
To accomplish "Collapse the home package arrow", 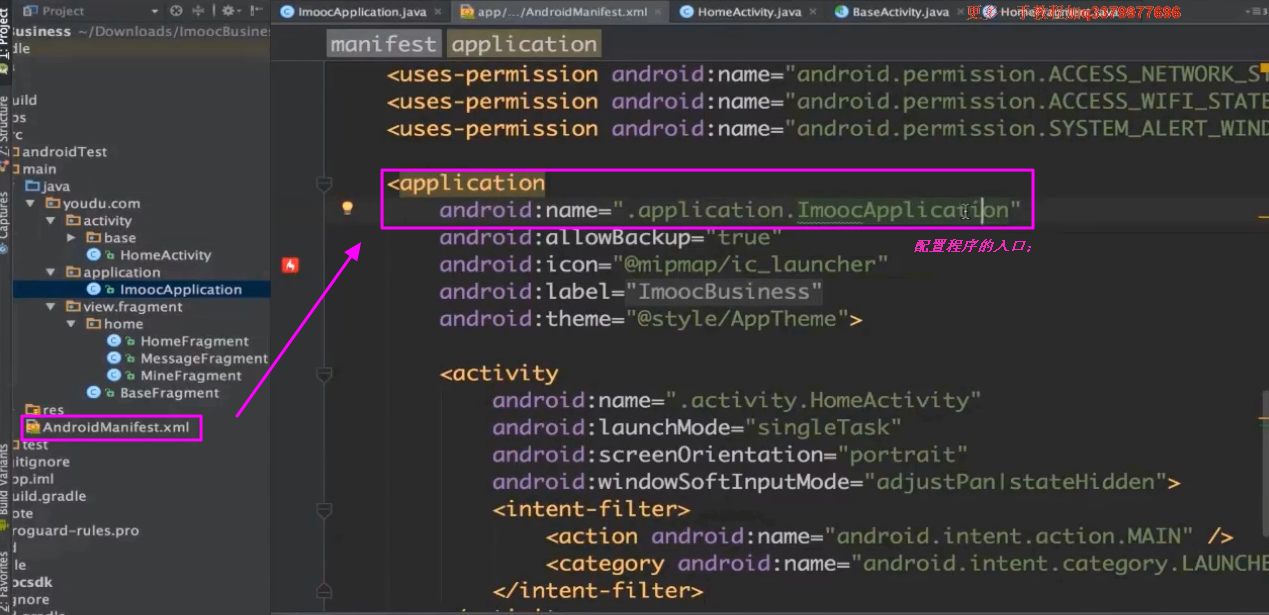I will click(x=71, y=324).
